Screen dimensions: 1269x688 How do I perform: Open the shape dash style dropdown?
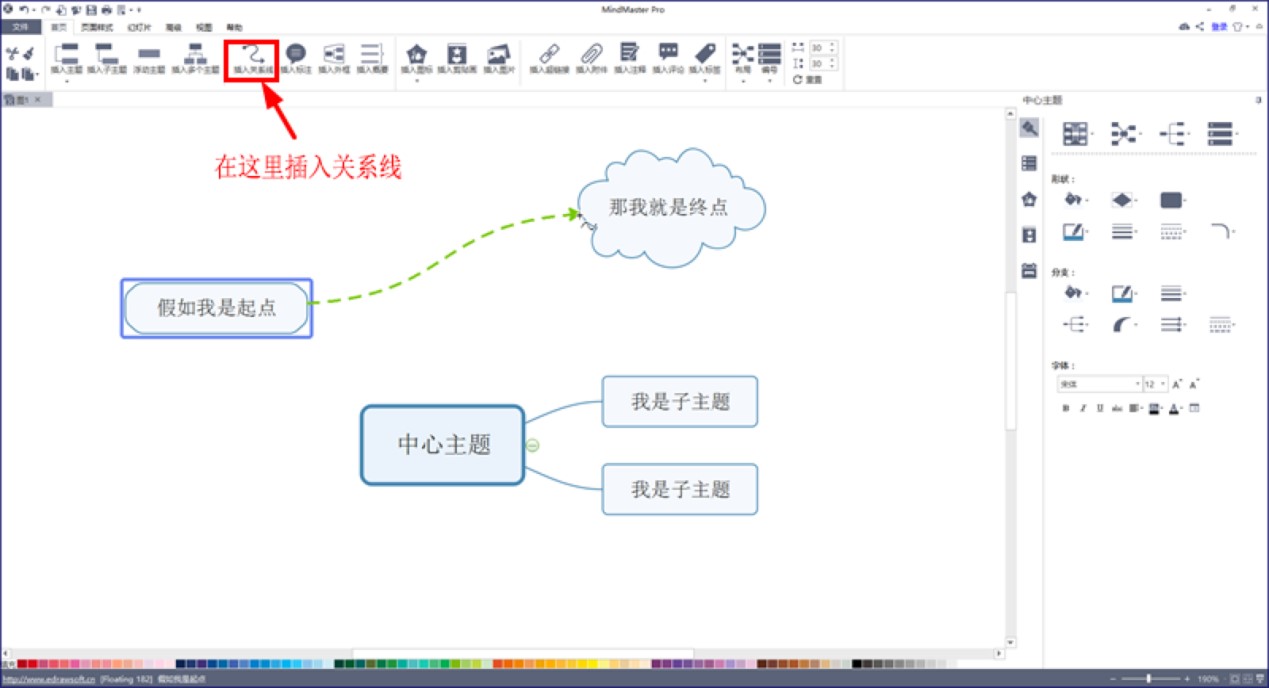point(1174,231)
